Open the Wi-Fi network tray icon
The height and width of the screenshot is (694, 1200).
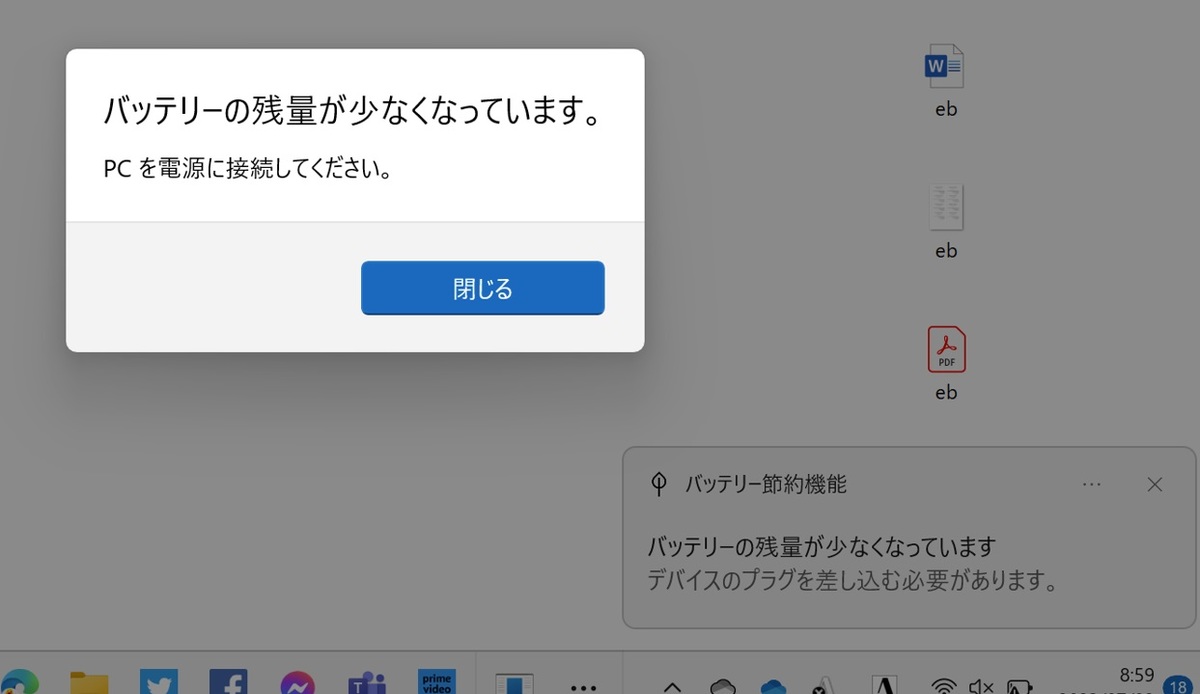tap(943, 686)
